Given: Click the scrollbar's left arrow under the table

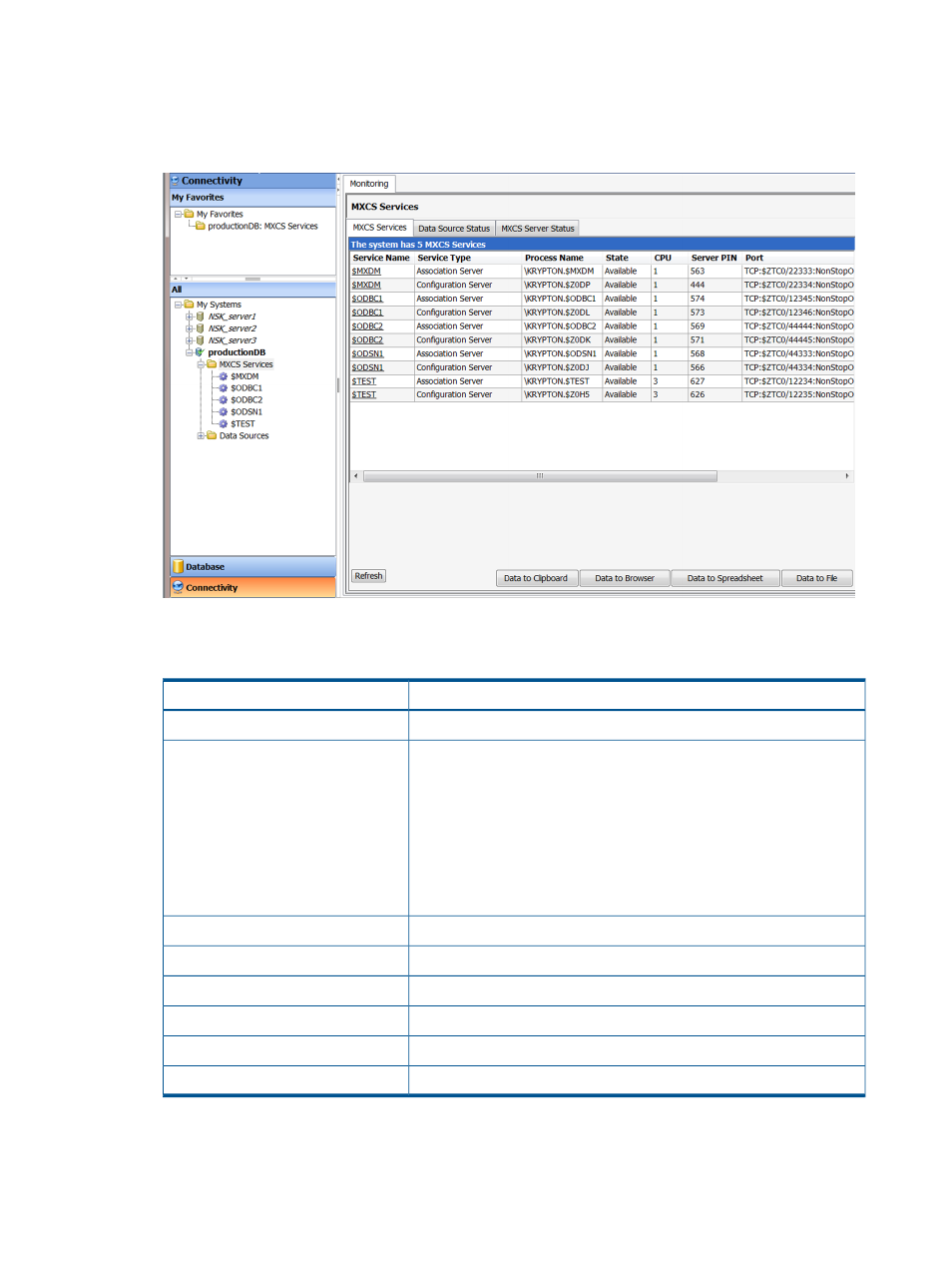Looking at the screenshot, I should click(355, 476).
